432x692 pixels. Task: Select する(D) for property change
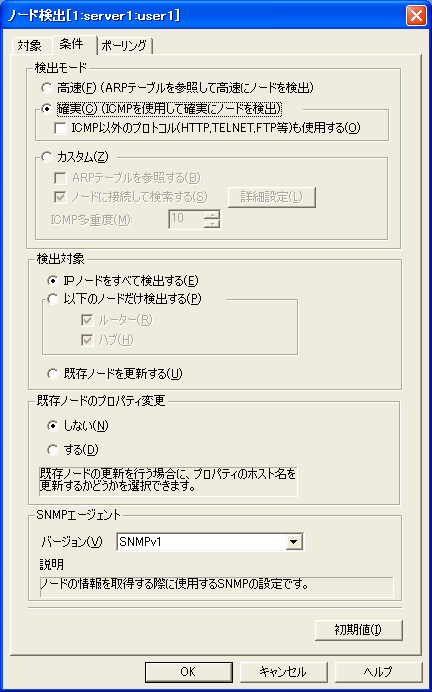pos(53,450)
